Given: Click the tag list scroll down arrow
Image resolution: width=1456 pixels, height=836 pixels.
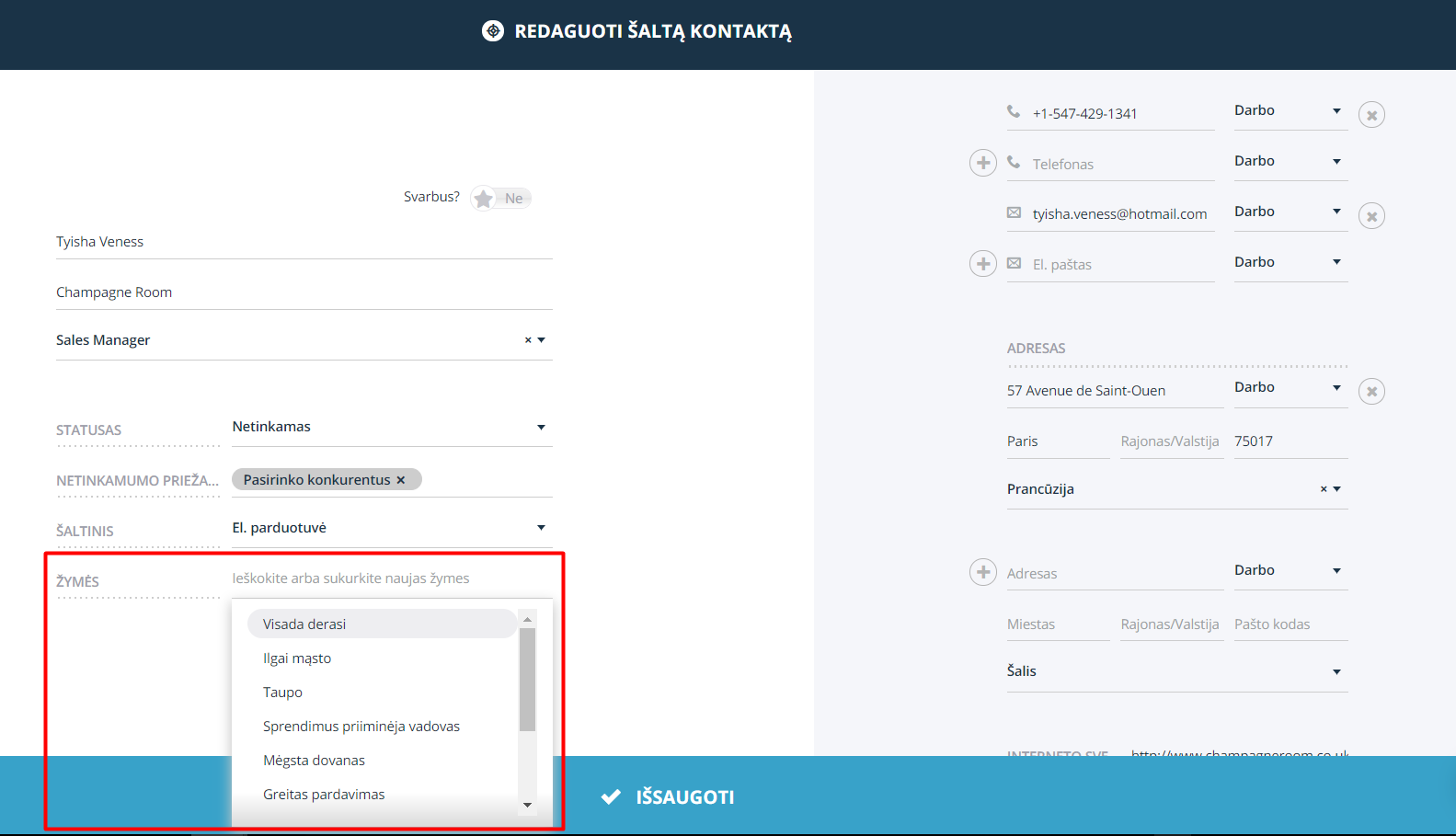Looking at the screenshot, I should 527,805.
